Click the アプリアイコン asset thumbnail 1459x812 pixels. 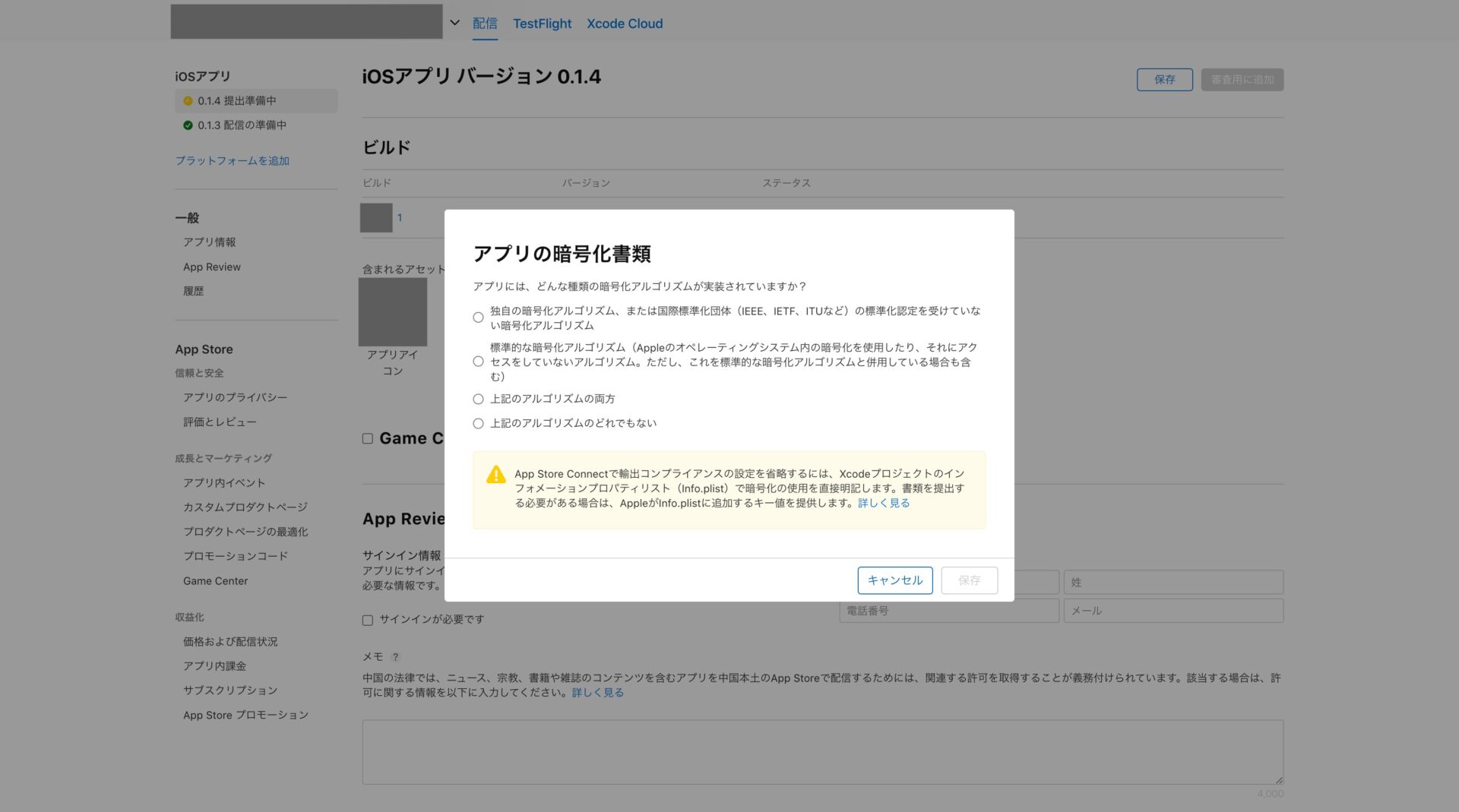(393, 312)
